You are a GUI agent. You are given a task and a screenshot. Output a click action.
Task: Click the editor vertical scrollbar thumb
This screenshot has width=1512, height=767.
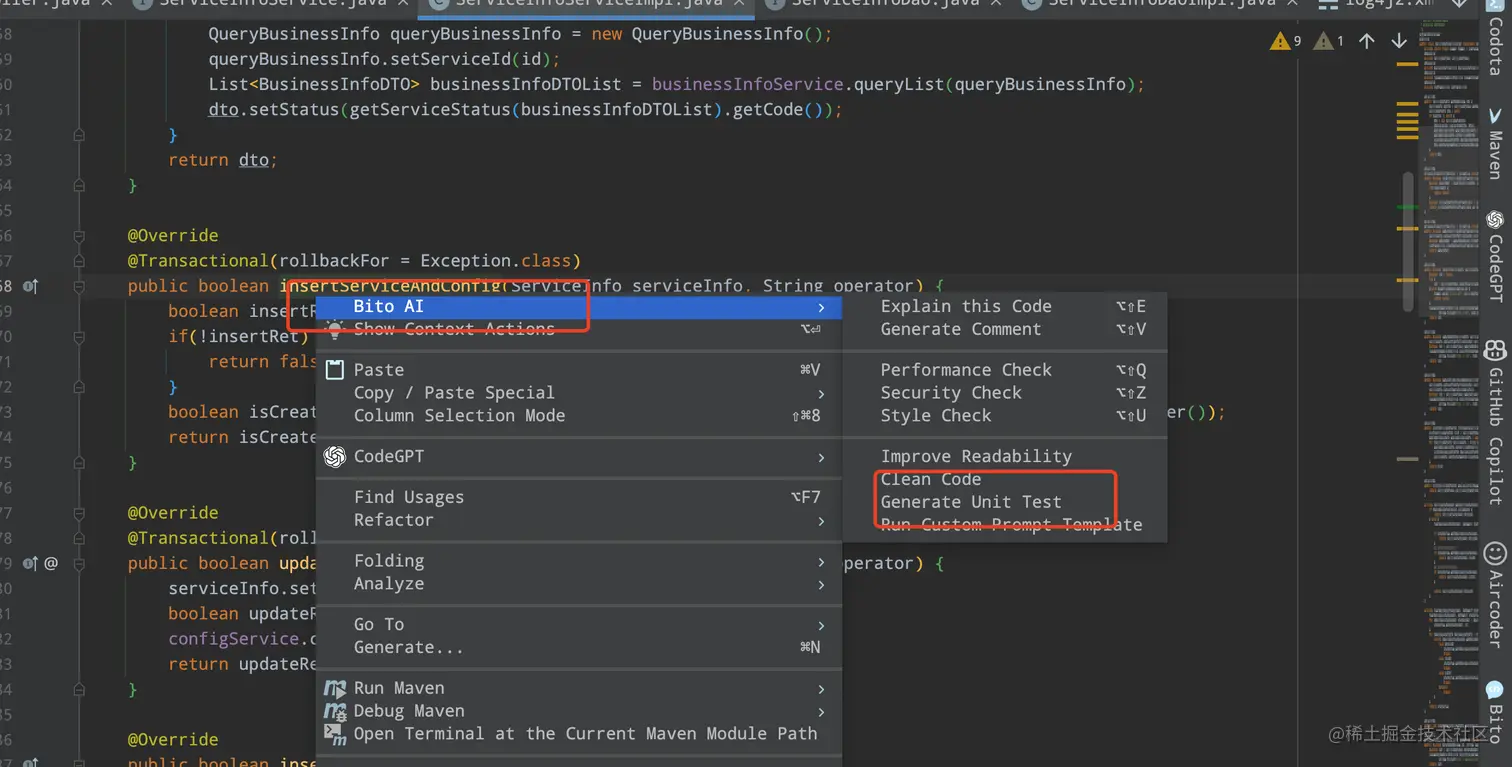(x=1407, y=240)
